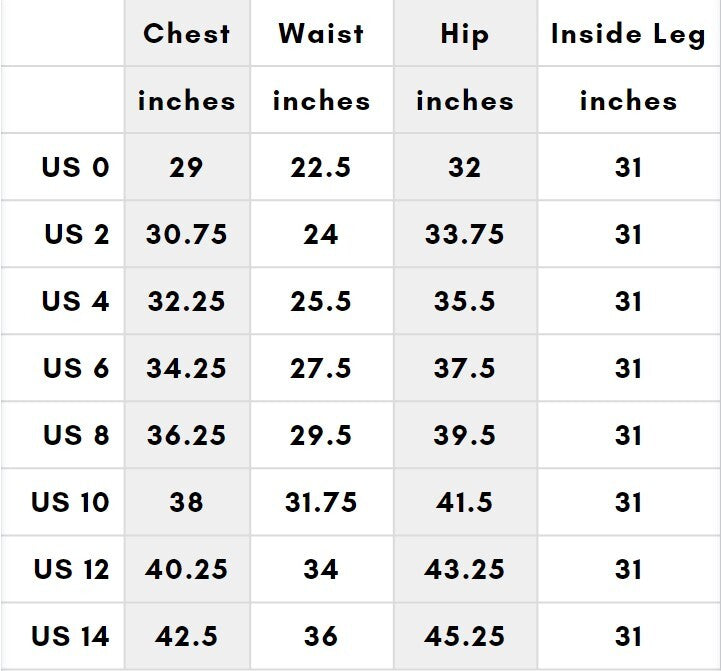Select the US 8 row label
Viewport: 721px width, 671px height.
click(x=75, y=435)
